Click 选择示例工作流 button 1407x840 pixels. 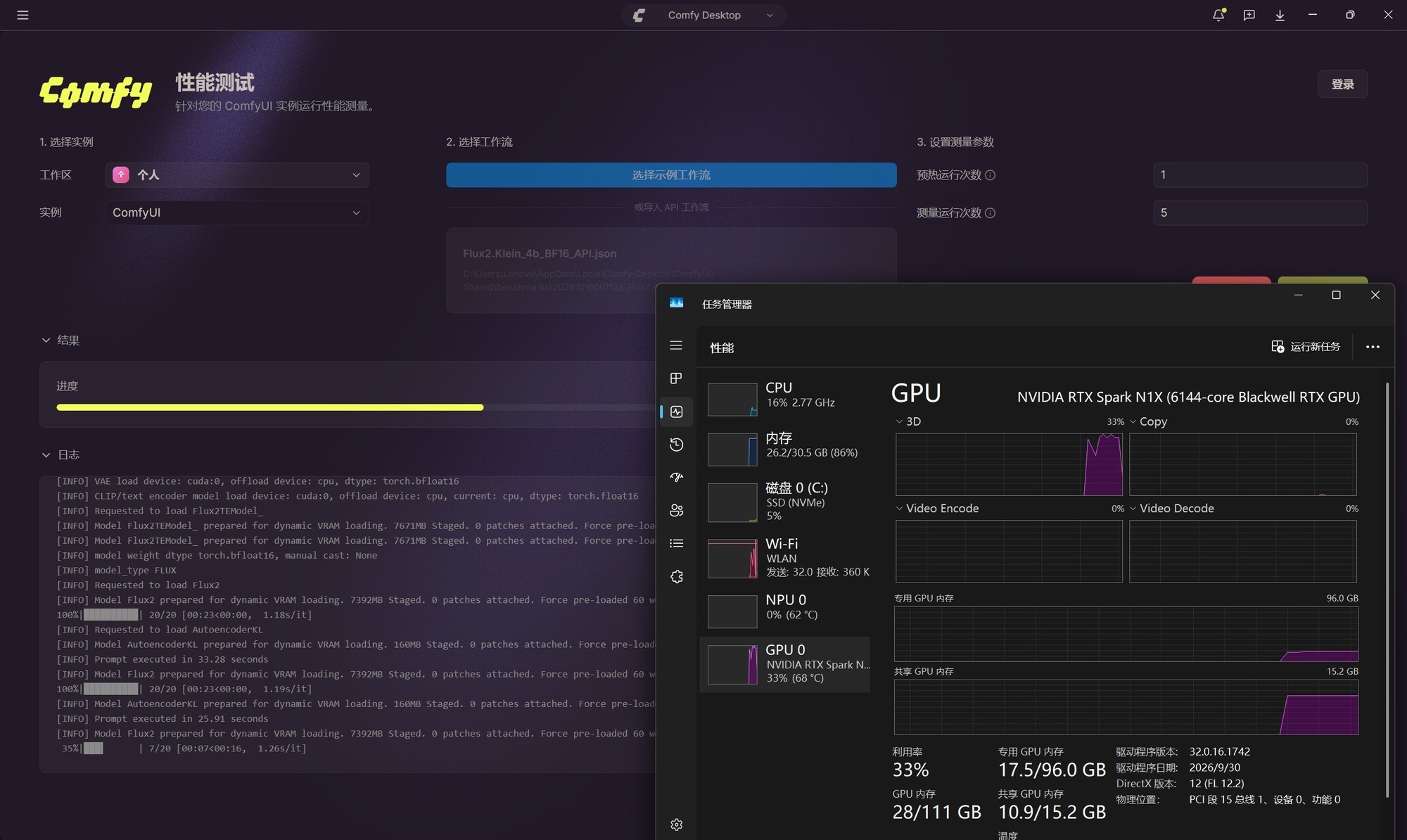(x=671, y=175)
